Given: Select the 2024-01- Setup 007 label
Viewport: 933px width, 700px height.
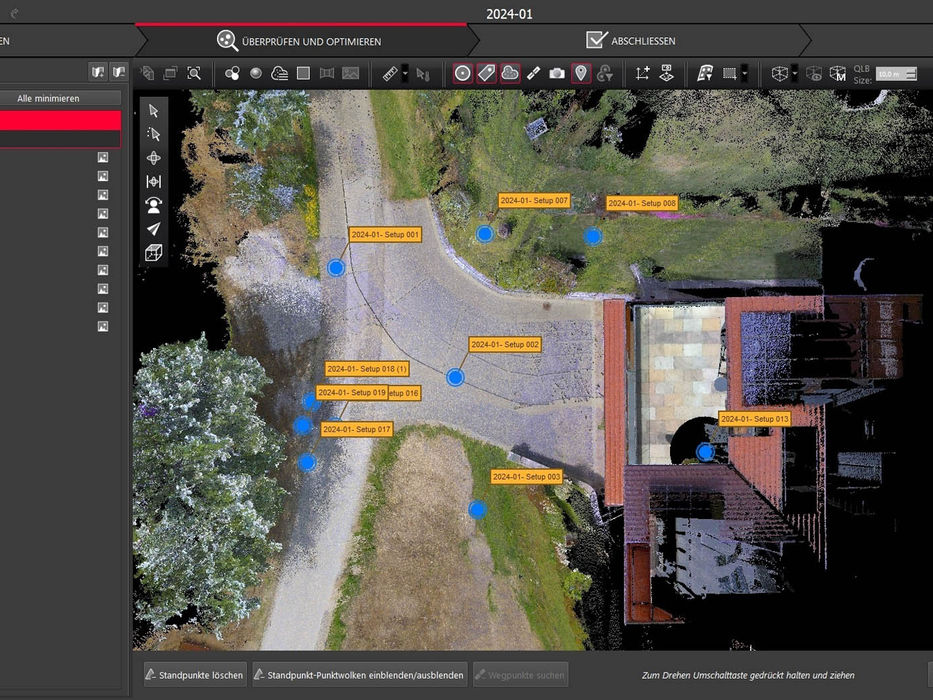Looking at the screenshot, I should 534,201.
